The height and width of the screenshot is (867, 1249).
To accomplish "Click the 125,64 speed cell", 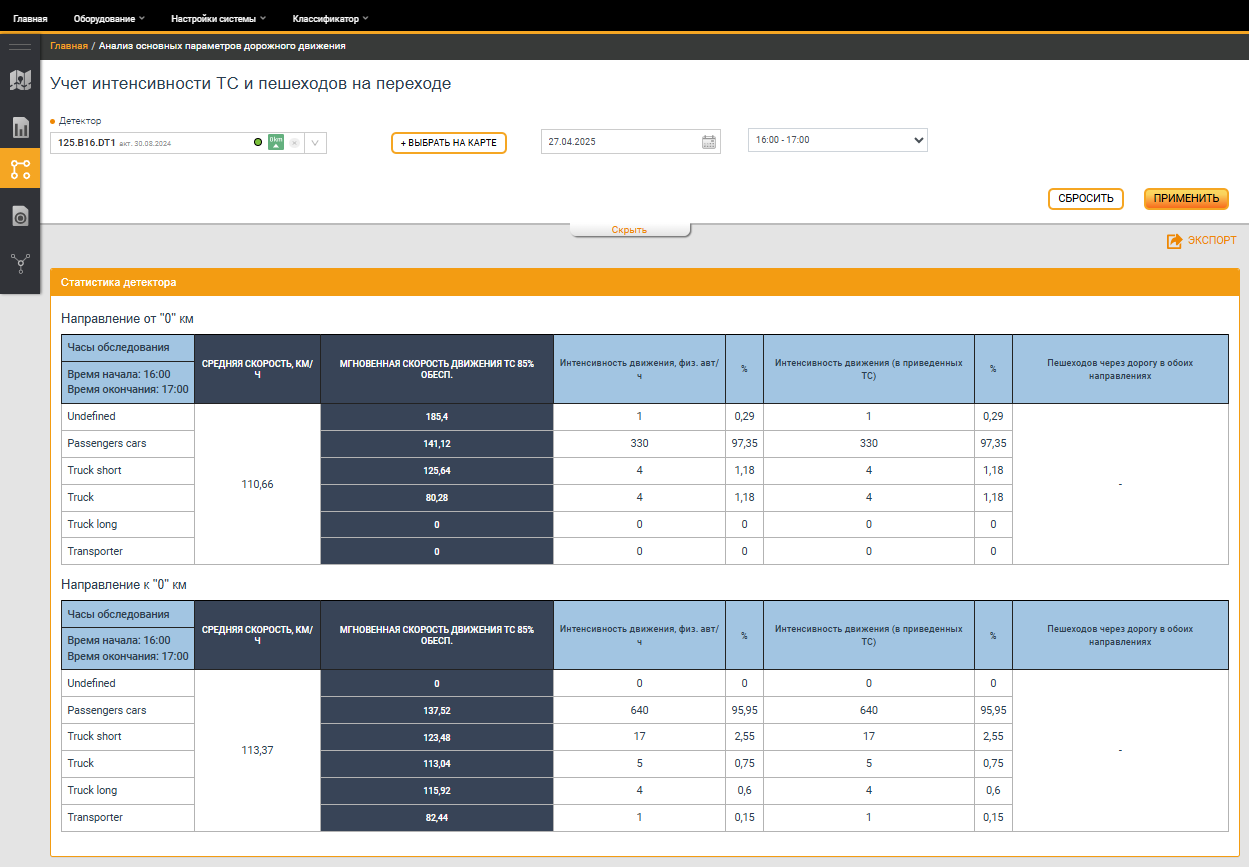I will pos(437,470).
